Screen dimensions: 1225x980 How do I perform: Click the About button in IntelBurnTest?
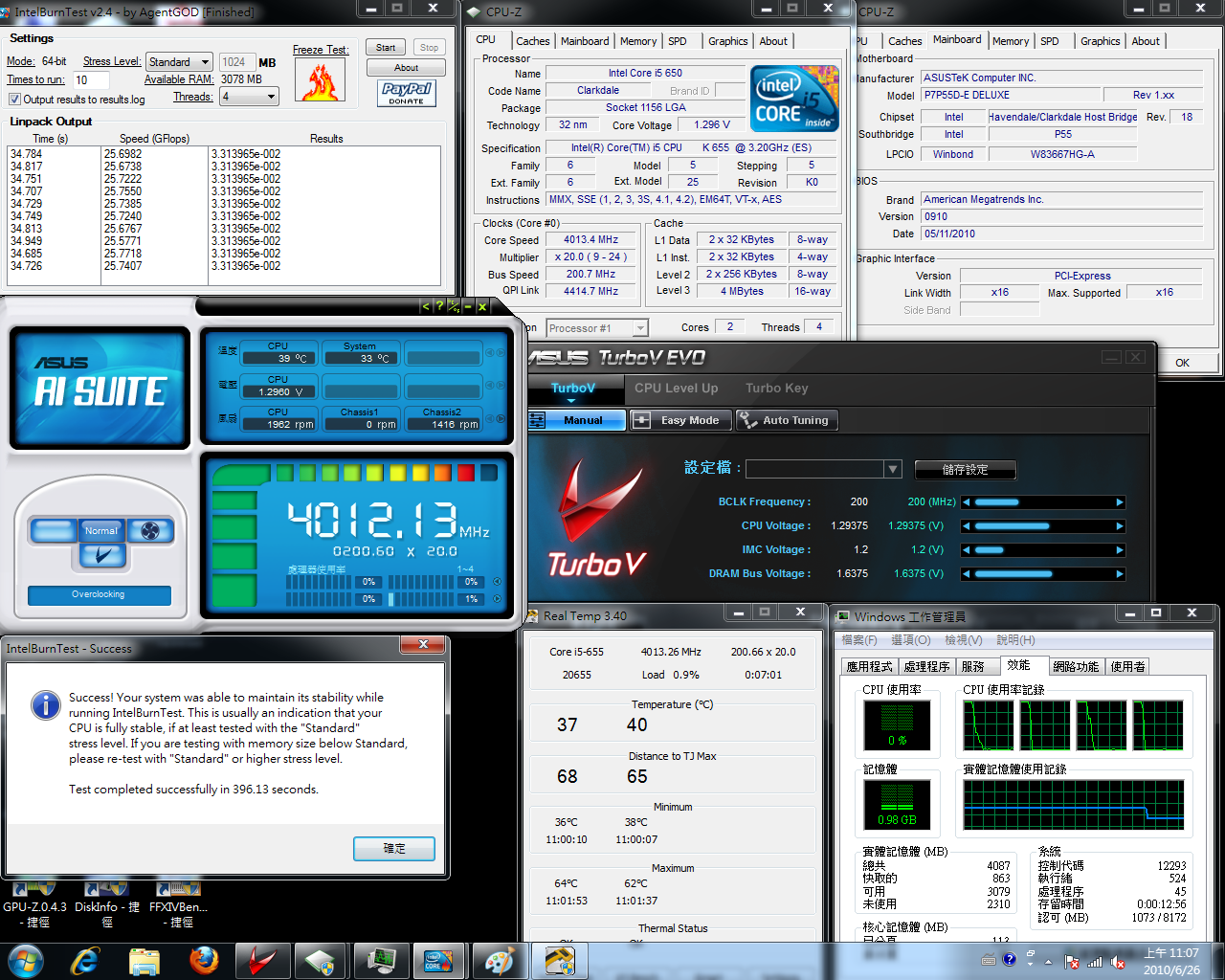pyautogui.click(x=406, y=68)
